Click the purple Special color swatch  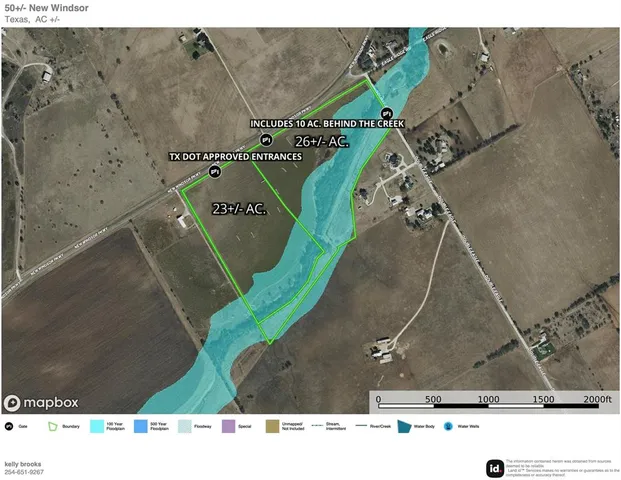pos(229,427)
